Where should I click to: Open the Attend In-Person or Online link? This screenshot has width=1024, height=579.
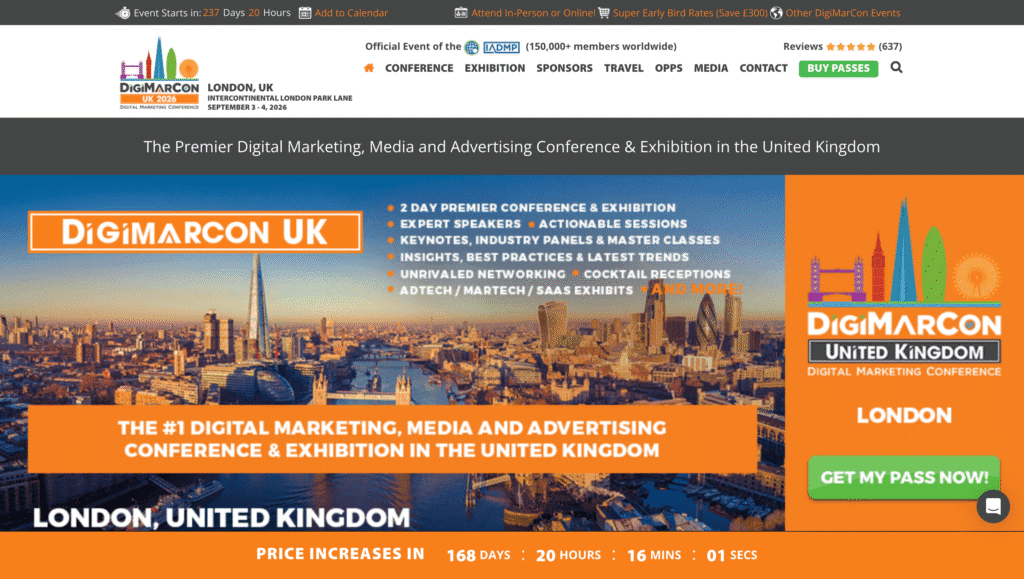coord(531,13)
